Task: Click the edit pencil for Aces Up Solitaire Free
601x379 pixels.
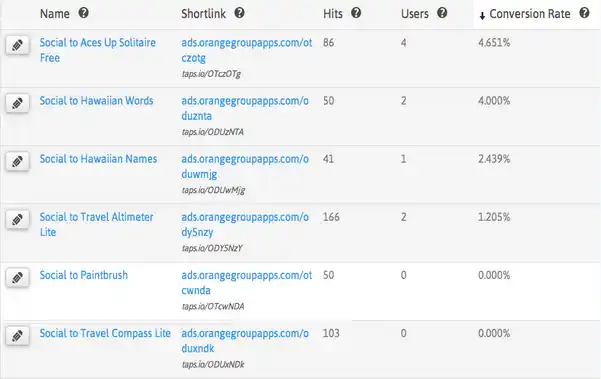Action: click(x=17, y=46)
